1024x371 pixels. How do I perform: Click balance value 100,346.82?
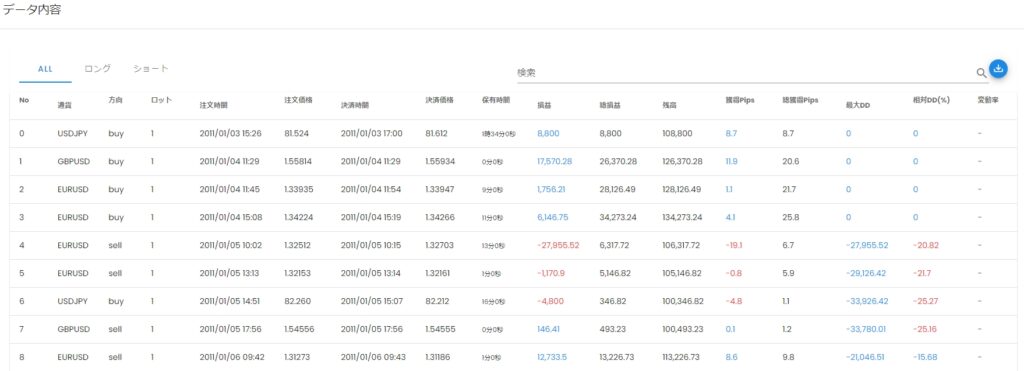click(682, 302)
